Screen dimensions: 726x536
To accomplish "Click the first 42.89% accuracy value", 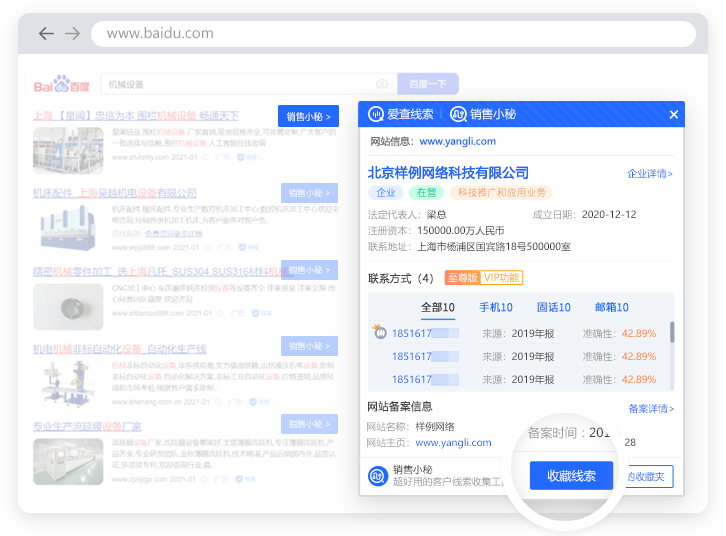I will [638, 333].
